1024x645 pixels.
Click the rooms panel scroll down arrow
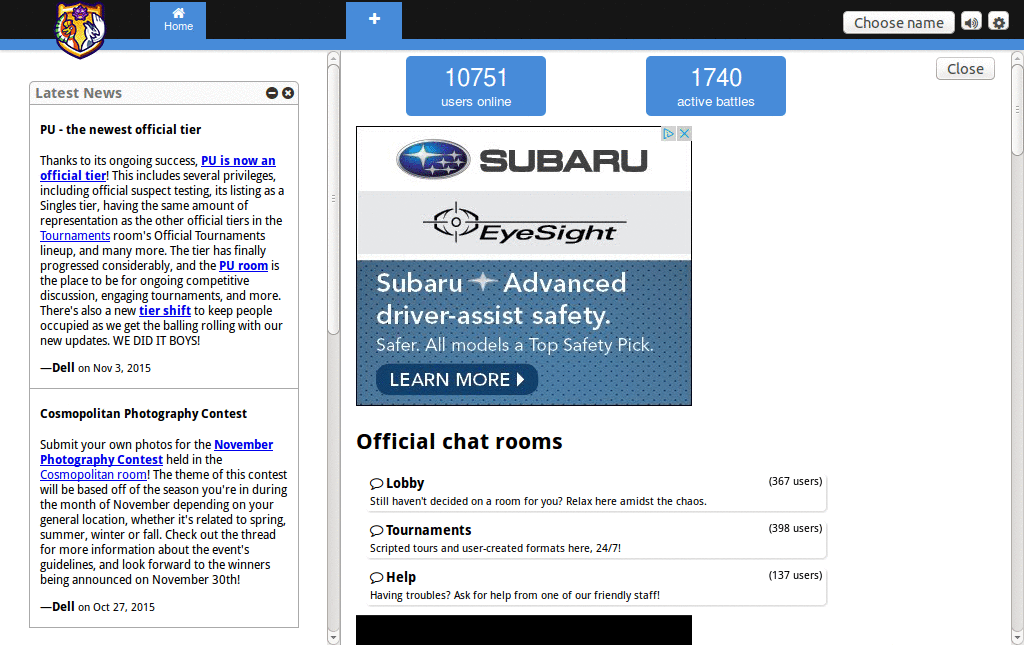(x=1017, y=637)
